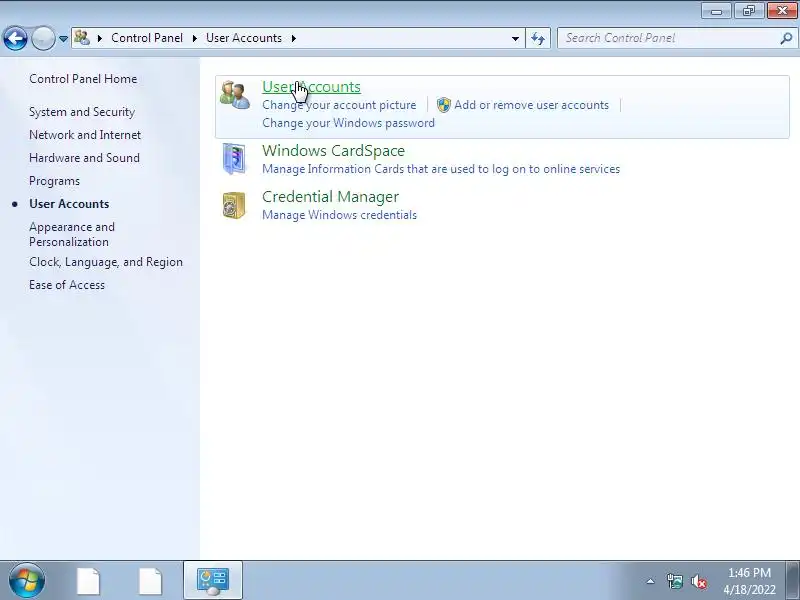Click Add or remove user accounts
Viewport: 800px width, 600px height.
(x=532, y=105)
